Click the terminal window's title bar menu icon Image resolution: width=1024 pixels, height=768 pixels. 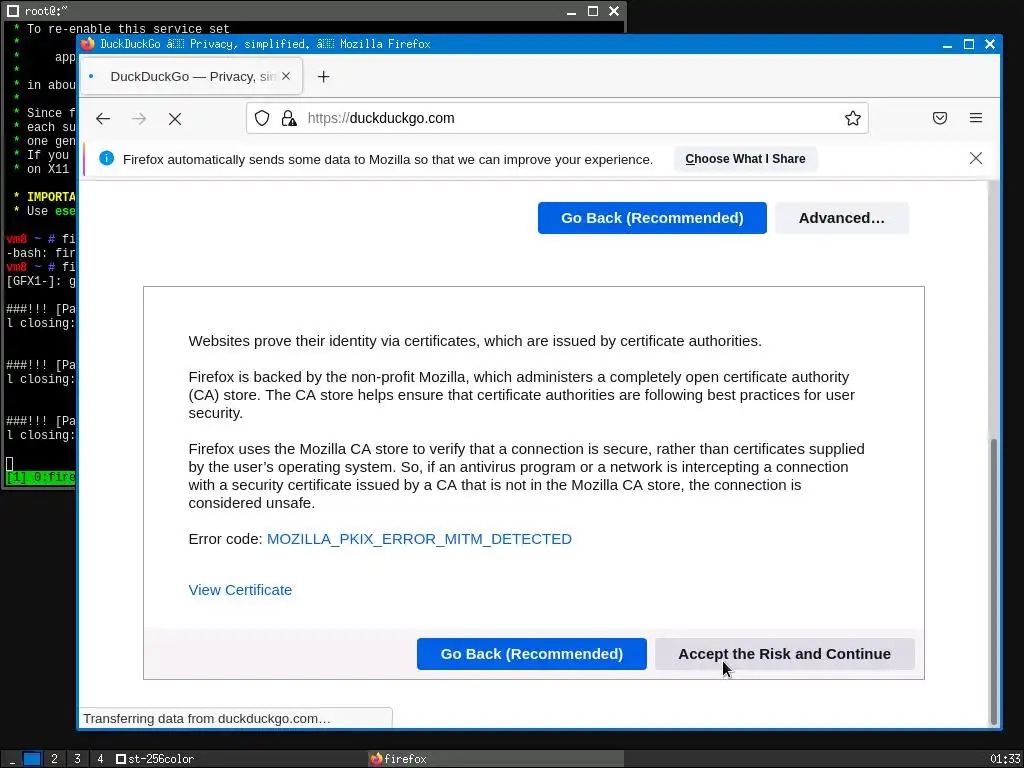pos(13,11)
